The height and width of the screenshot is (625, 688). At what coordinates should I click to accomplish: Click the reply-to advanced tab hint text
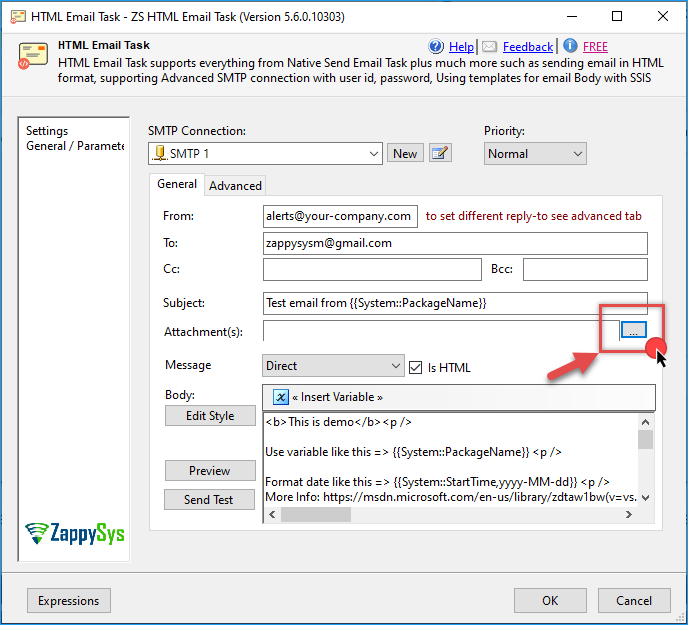coord(534,216)
